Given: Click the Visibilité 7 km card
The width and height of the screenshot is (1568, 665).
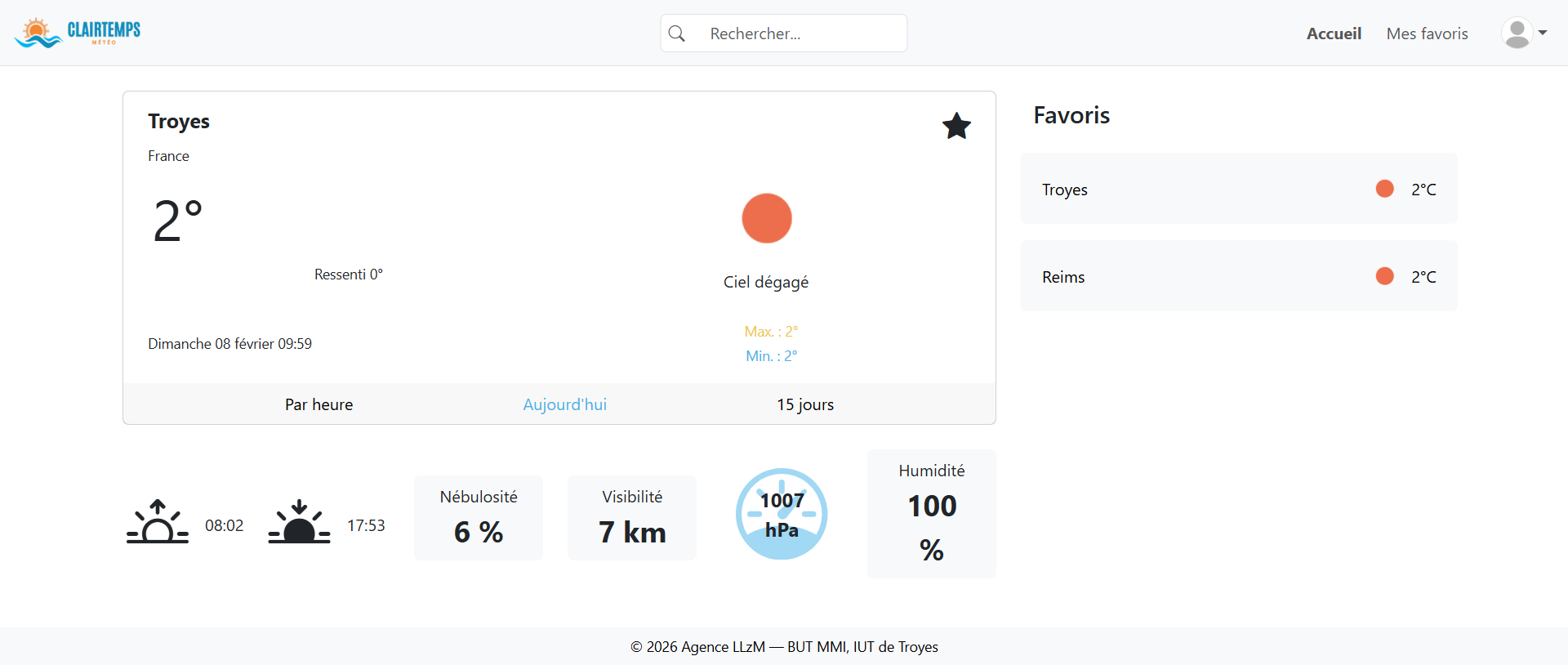Looking at the screenshot, I should pos(632,518).
